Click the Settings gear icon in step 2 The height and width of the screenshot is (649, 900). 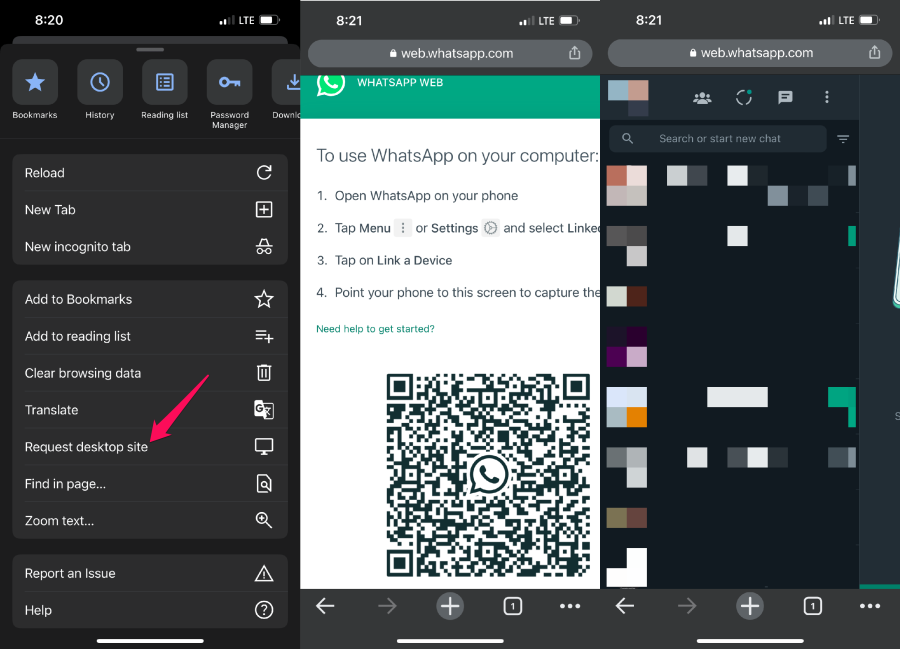tap(490, 228)
